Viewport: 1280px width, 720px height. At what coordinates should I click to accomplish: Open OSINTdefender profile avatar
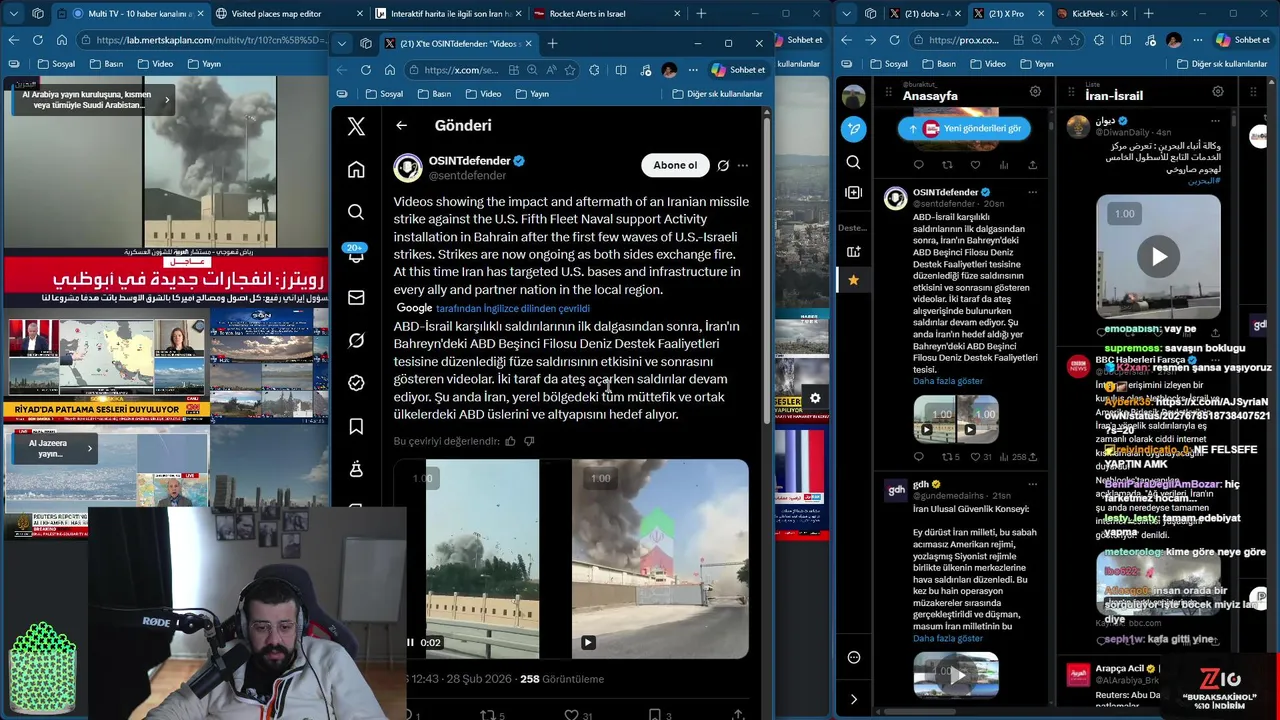pos(408,167)
